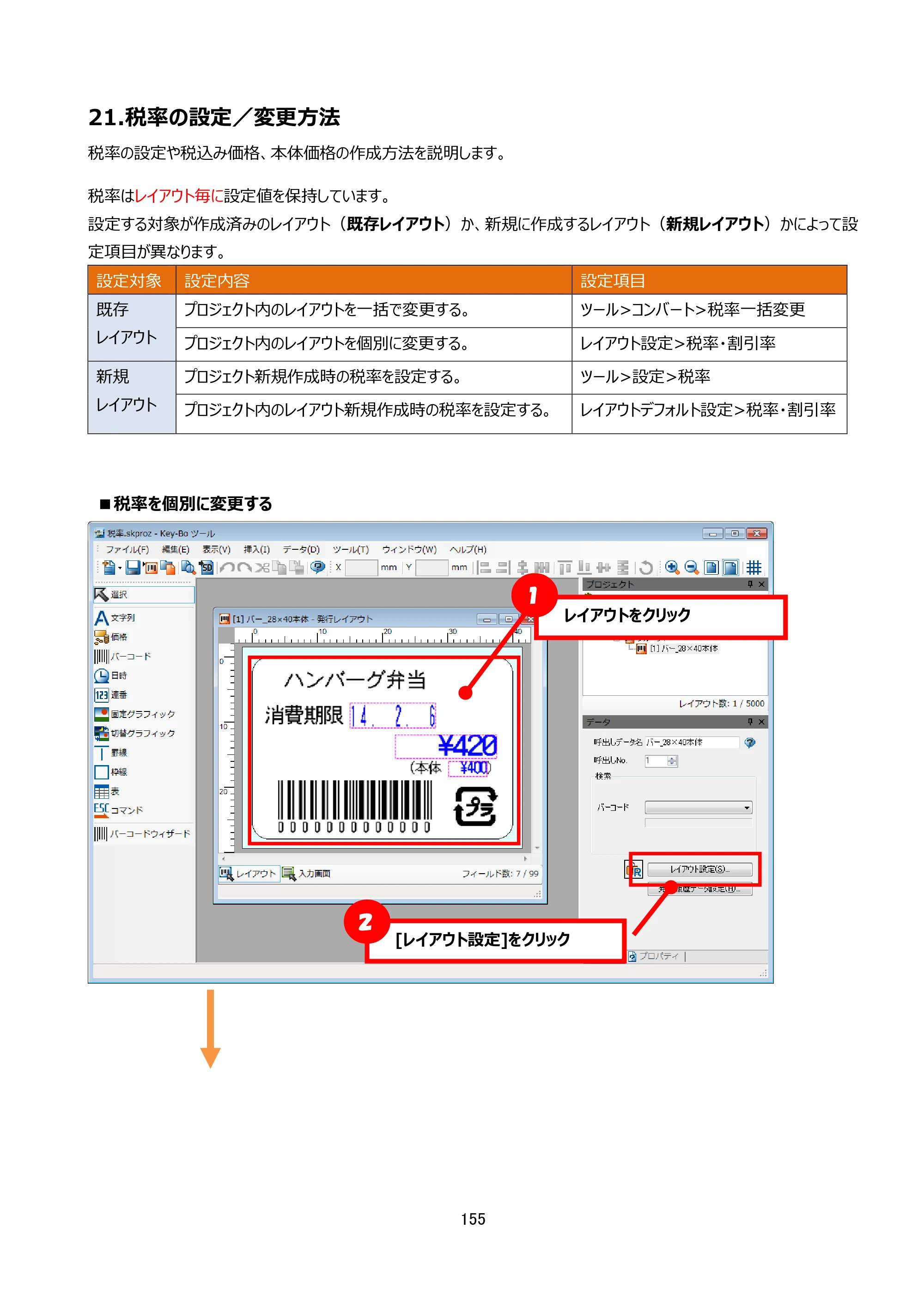Image resolution: width=924 pixels, height=1307 pixels.
Task: Click the save floppy disk icon
Action: [x=133, y=567]
